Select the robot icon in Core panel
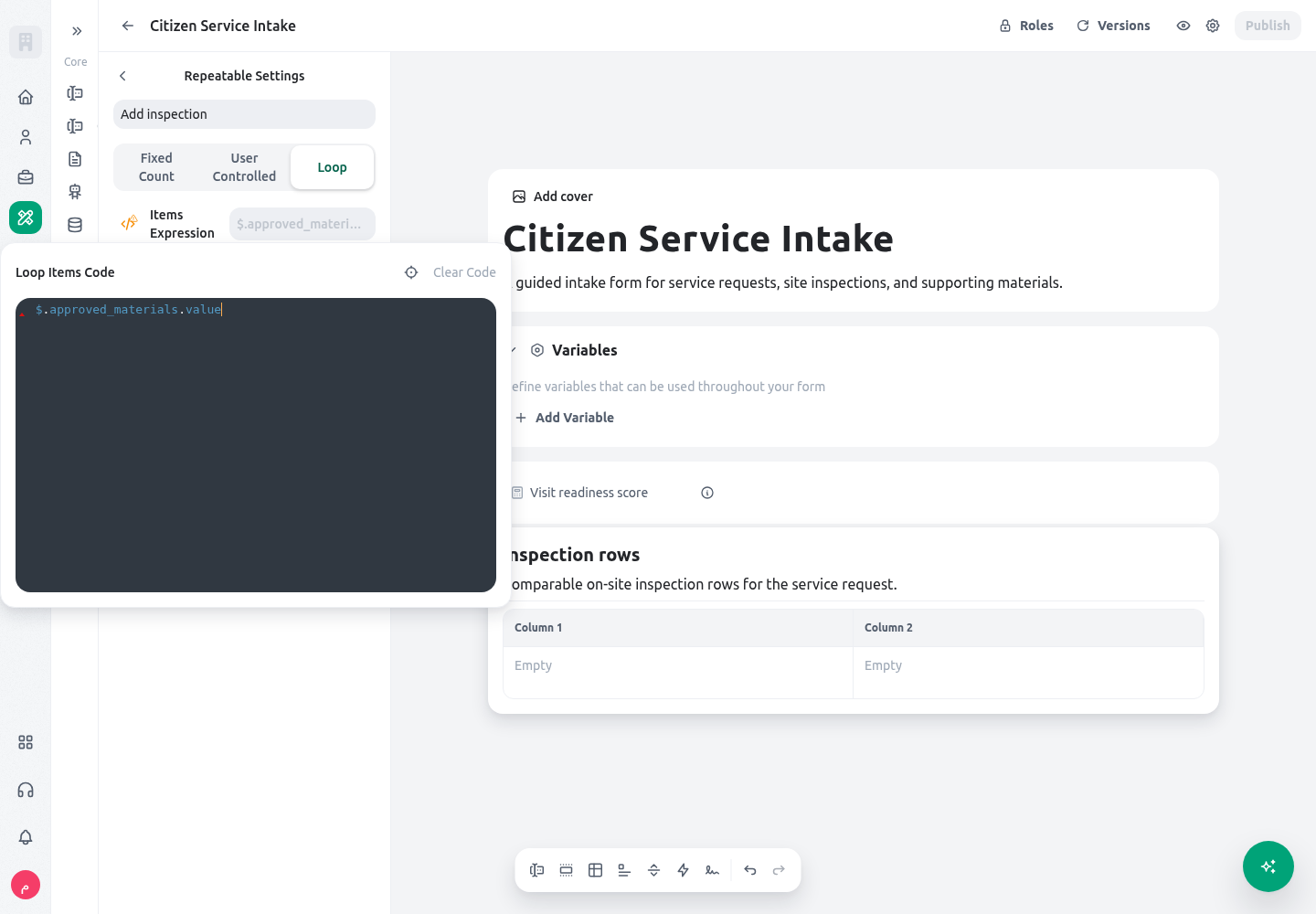Screen dimensions: 1316x914 [x=75, y=192]
